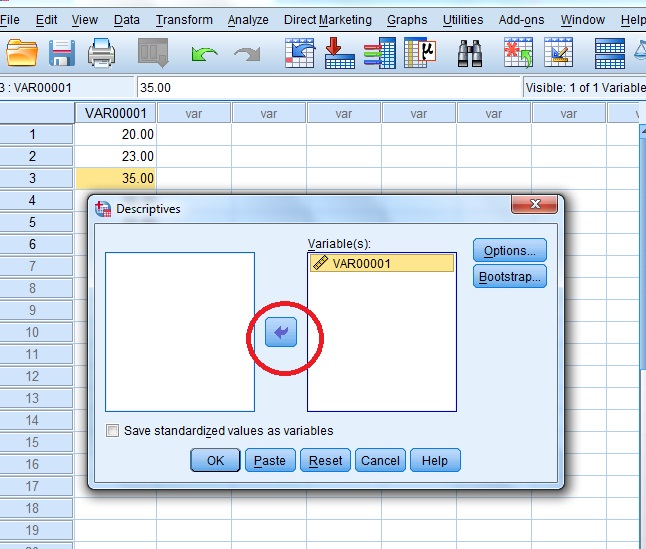
Task: Open the Recall recently used dialogs icon
Action: coord(153,52)
